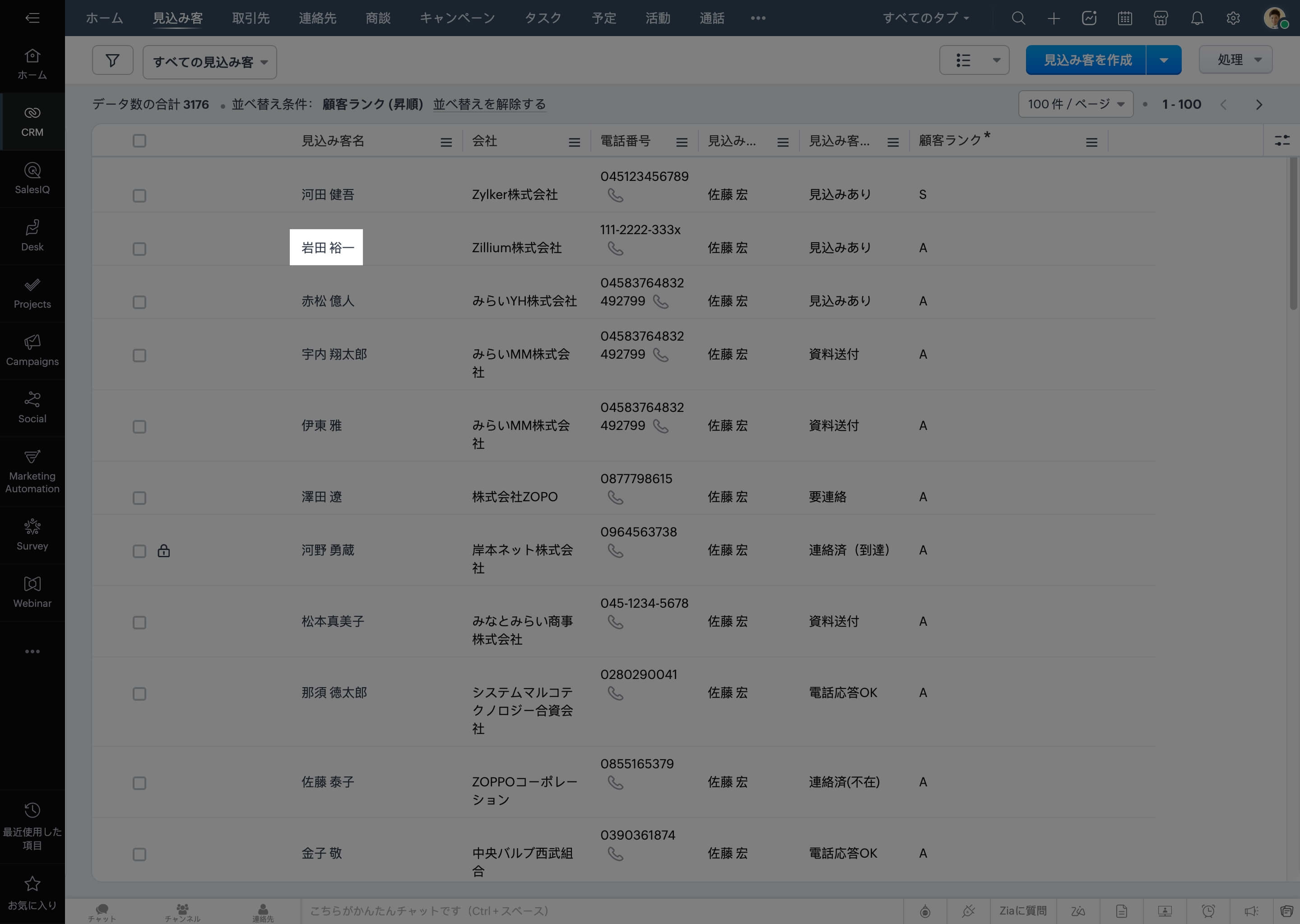Check notifications with the bell icon

(x=1197, y=18)
